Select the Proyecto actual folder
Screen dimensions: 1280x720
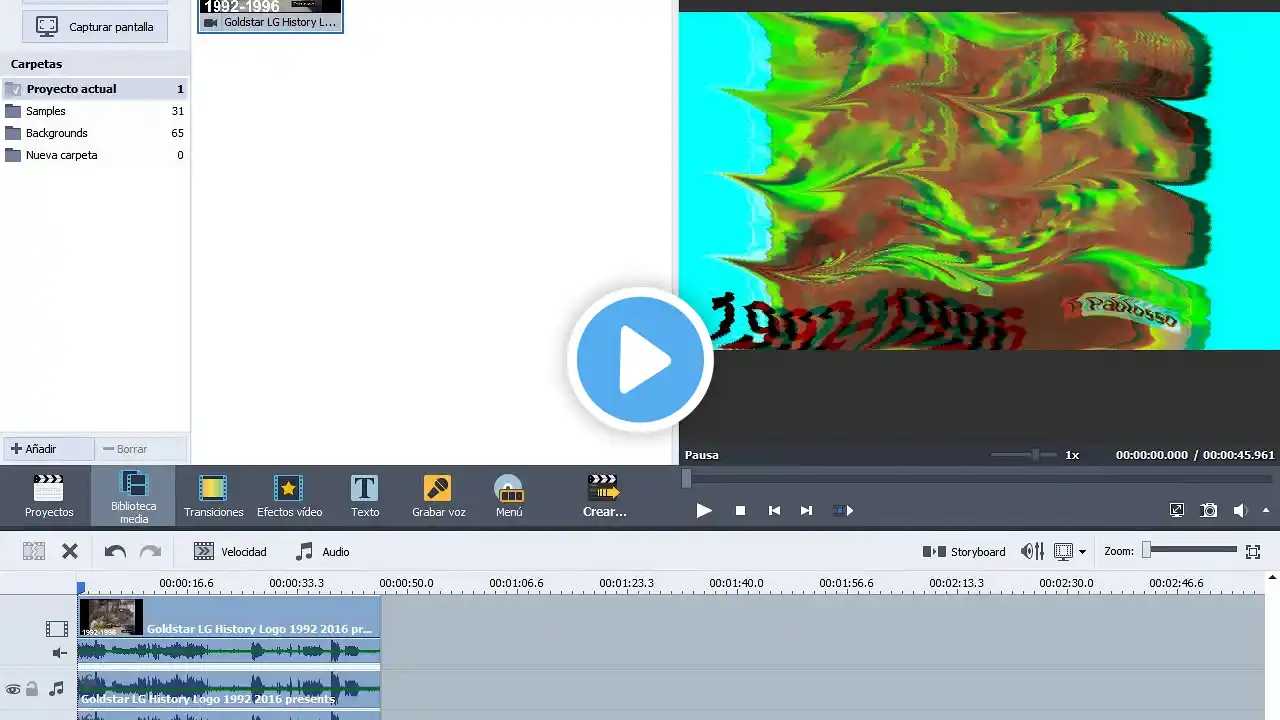tap(95, 89)
